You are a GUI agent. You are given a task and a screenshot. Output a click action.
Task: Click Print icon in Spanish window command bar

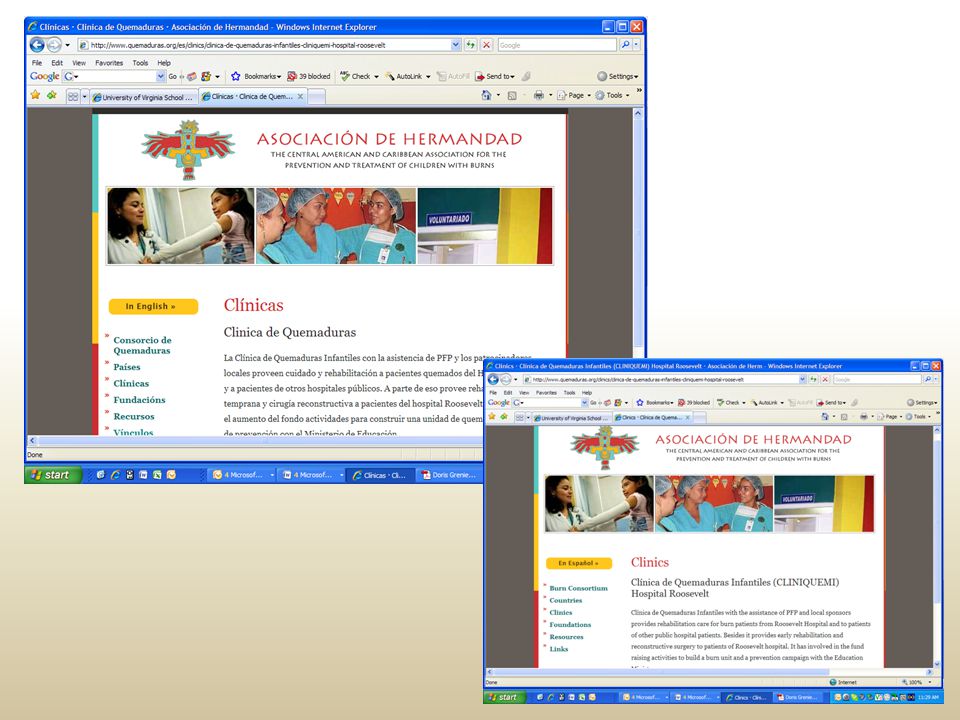[539, 95]
